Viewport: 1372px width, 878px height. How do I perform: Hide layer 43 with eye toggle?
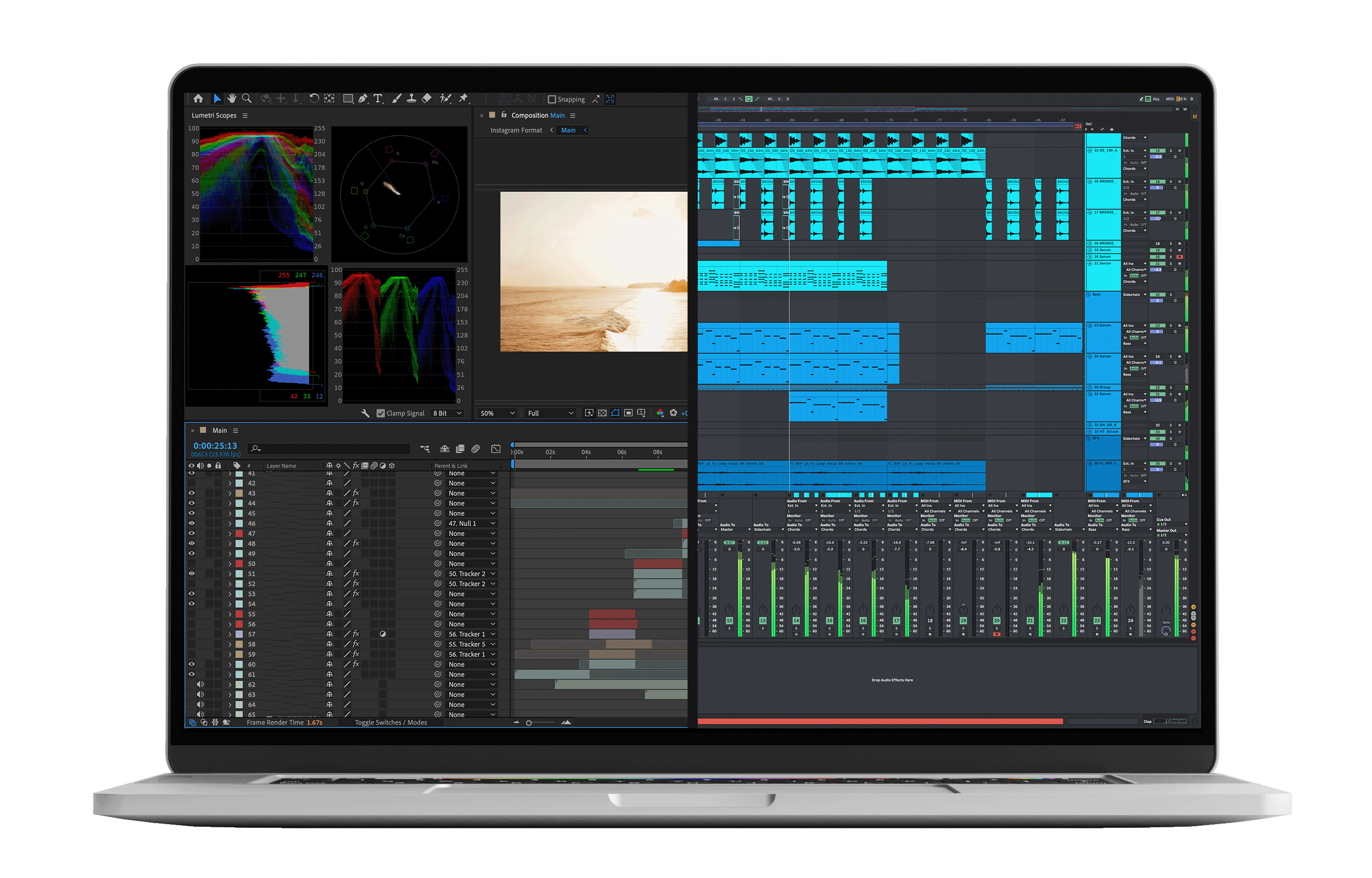click(192, 493)
